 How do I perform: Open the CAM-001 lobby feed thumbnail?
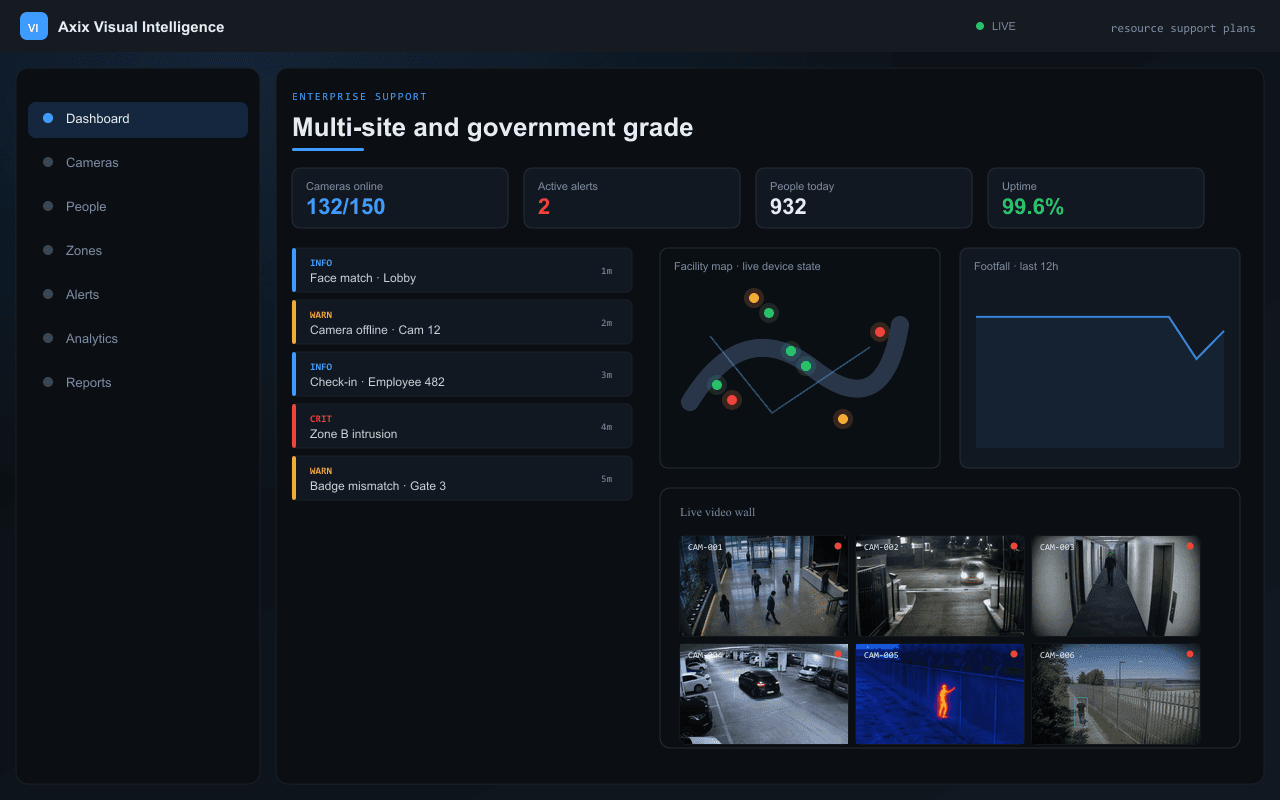(764, 586)
